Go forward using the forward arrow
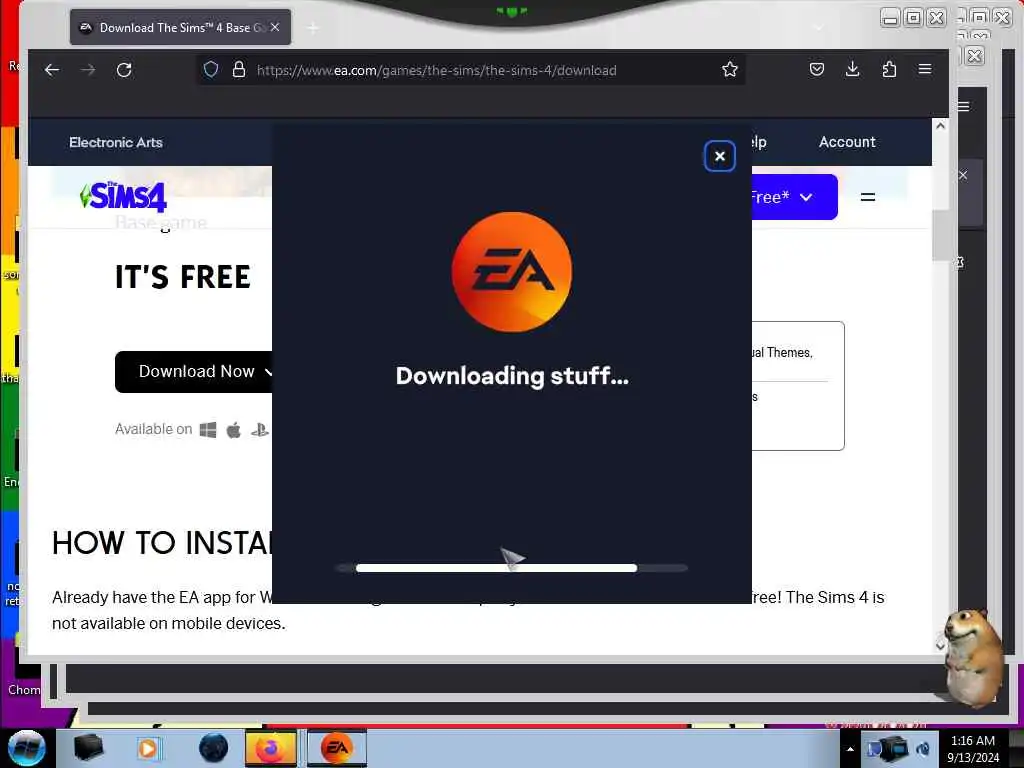The image size is (1024, 768). [x=88, y=70]
